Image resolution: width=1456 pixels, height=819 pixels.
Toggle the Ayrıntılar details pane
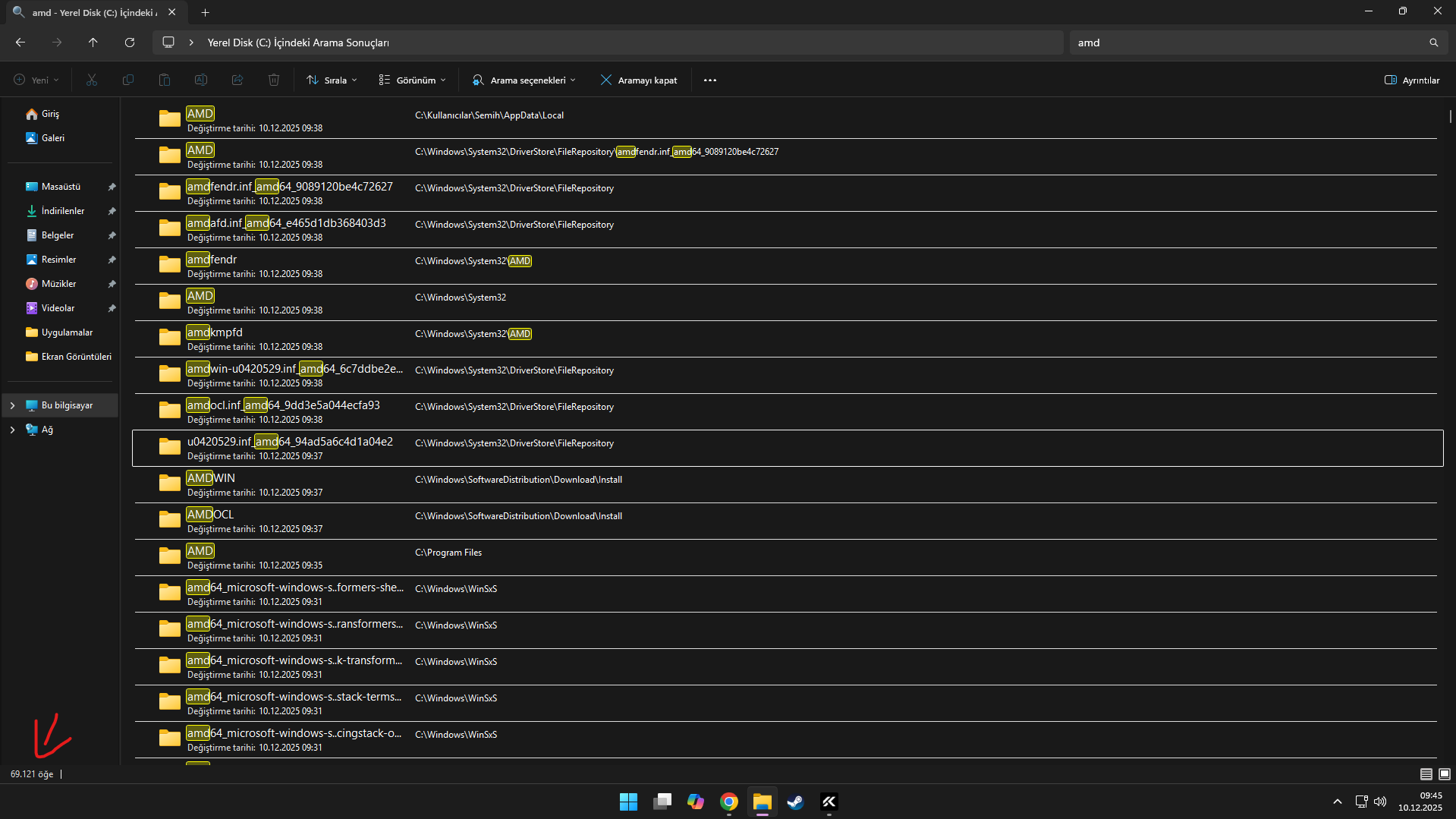point(1412,80)
